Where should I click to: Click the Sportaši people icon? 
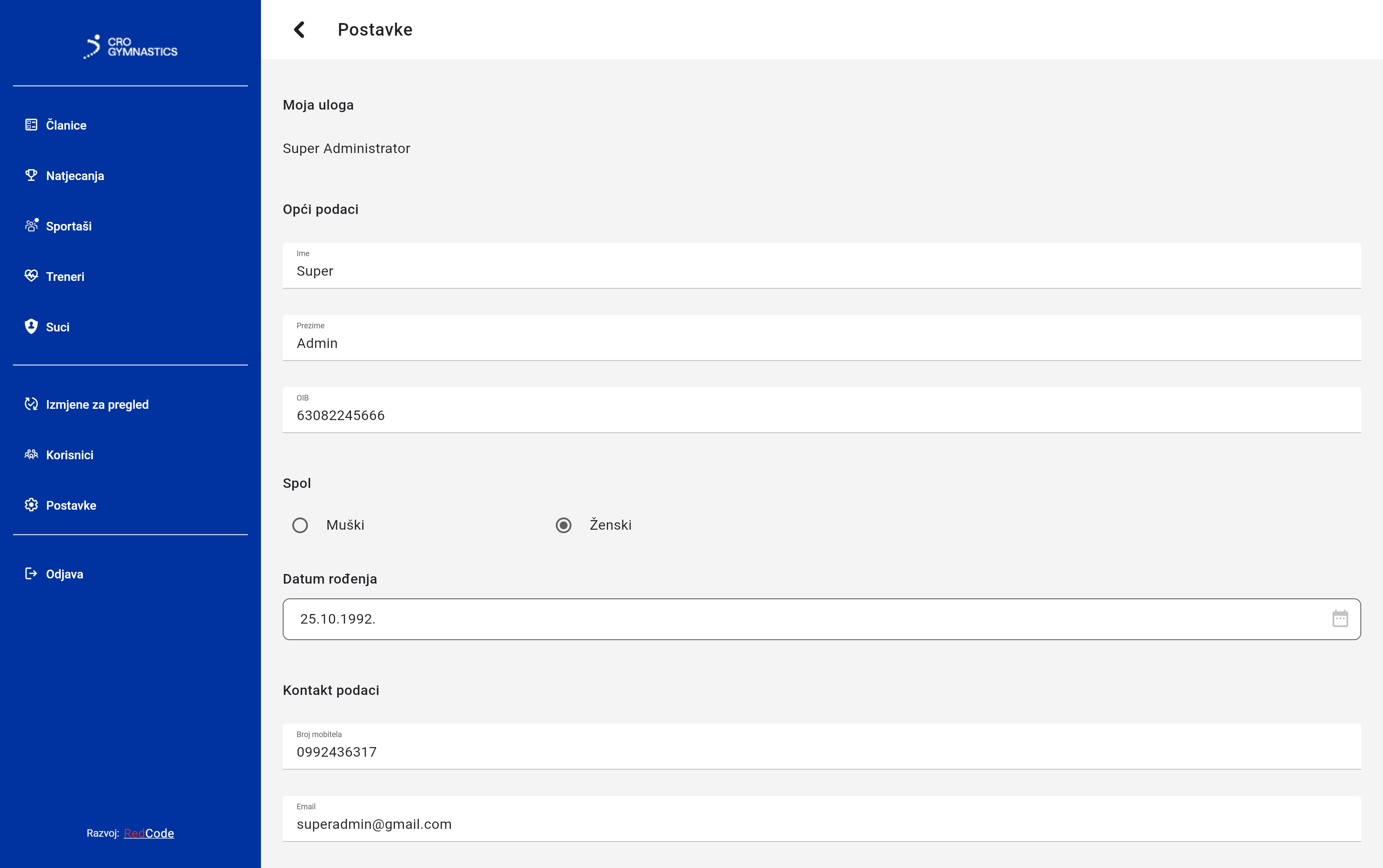coord(31,226)
